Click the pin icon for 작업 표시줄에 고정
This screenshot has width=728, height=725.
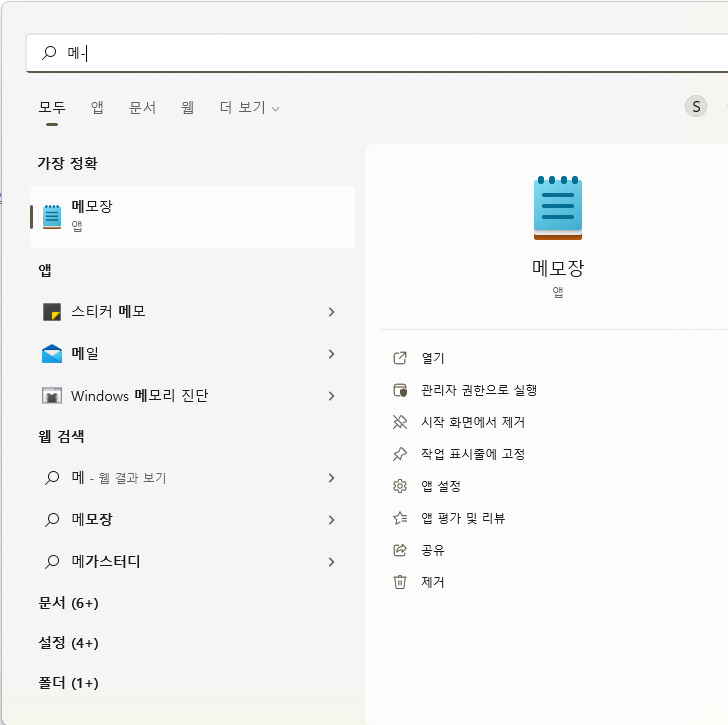click(x=400, y=454)
